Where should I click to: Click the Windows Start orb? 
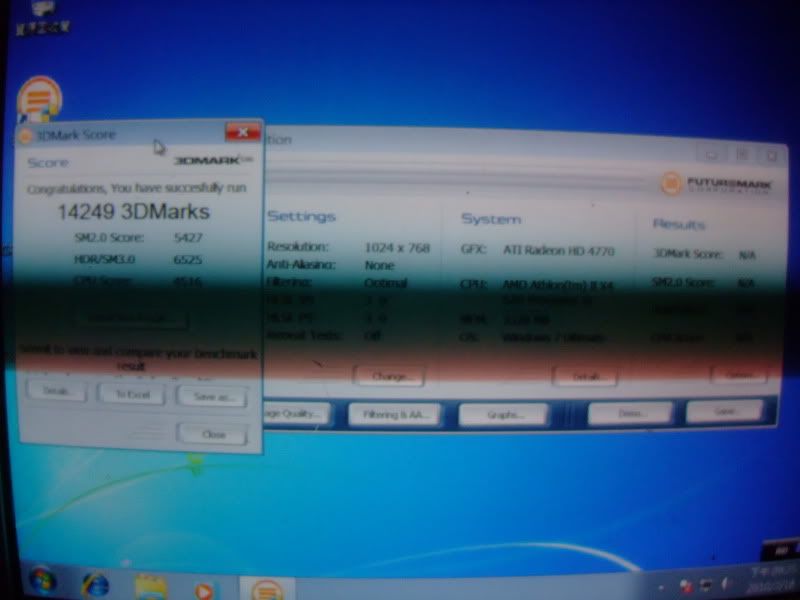pyautogui.click(x=43, y=582)
